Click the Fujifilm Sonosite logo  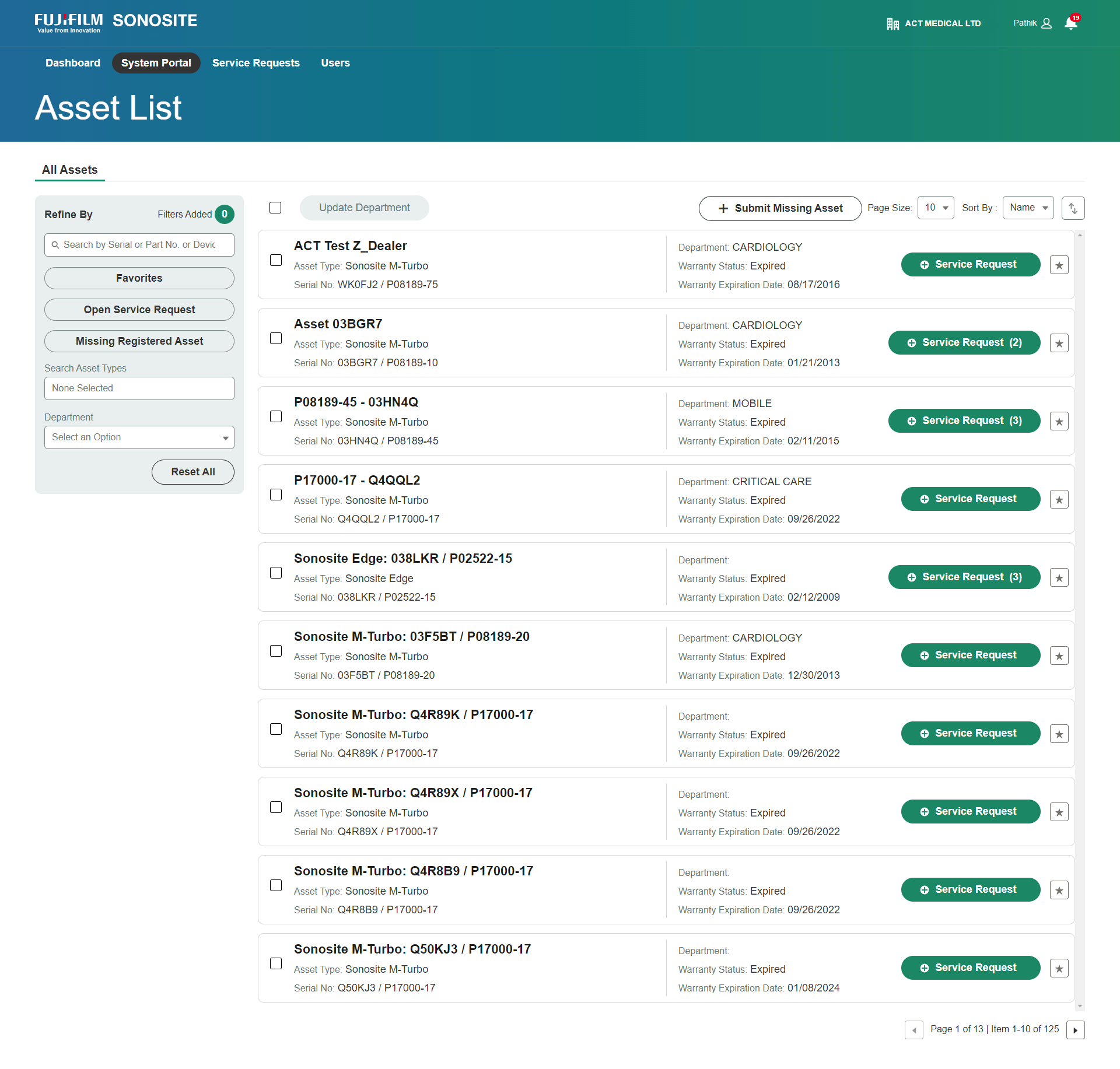[116, 23]
